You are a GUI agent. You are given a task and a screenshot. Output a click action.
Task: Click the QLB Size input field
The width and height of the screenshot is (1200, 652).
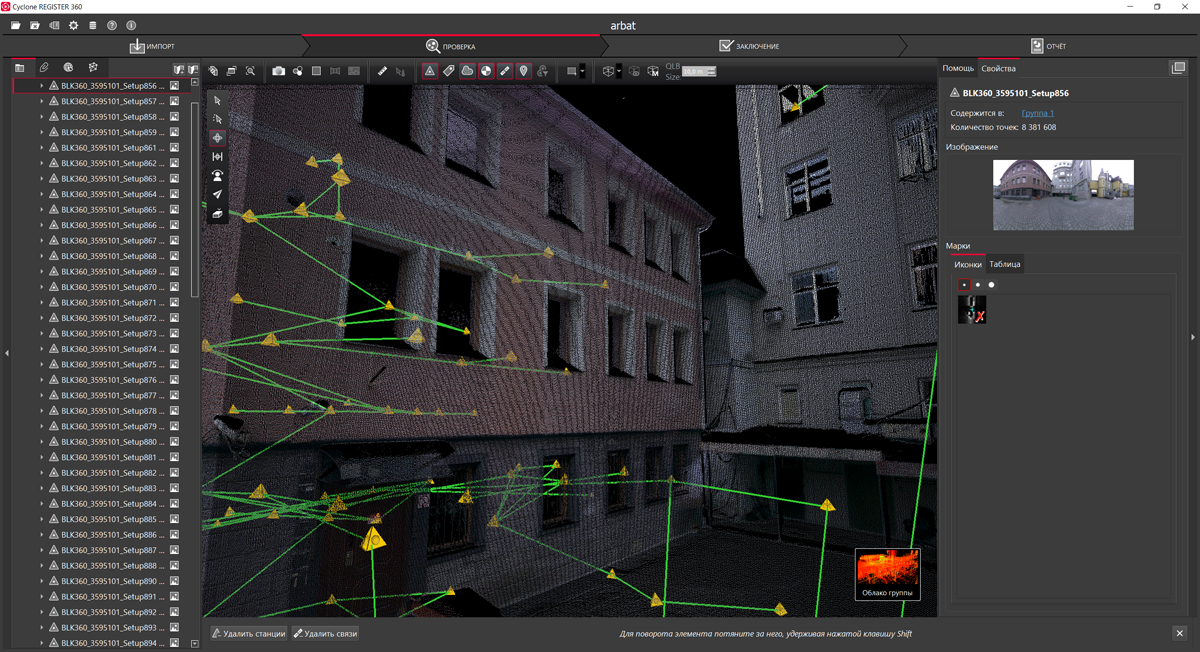699,71
